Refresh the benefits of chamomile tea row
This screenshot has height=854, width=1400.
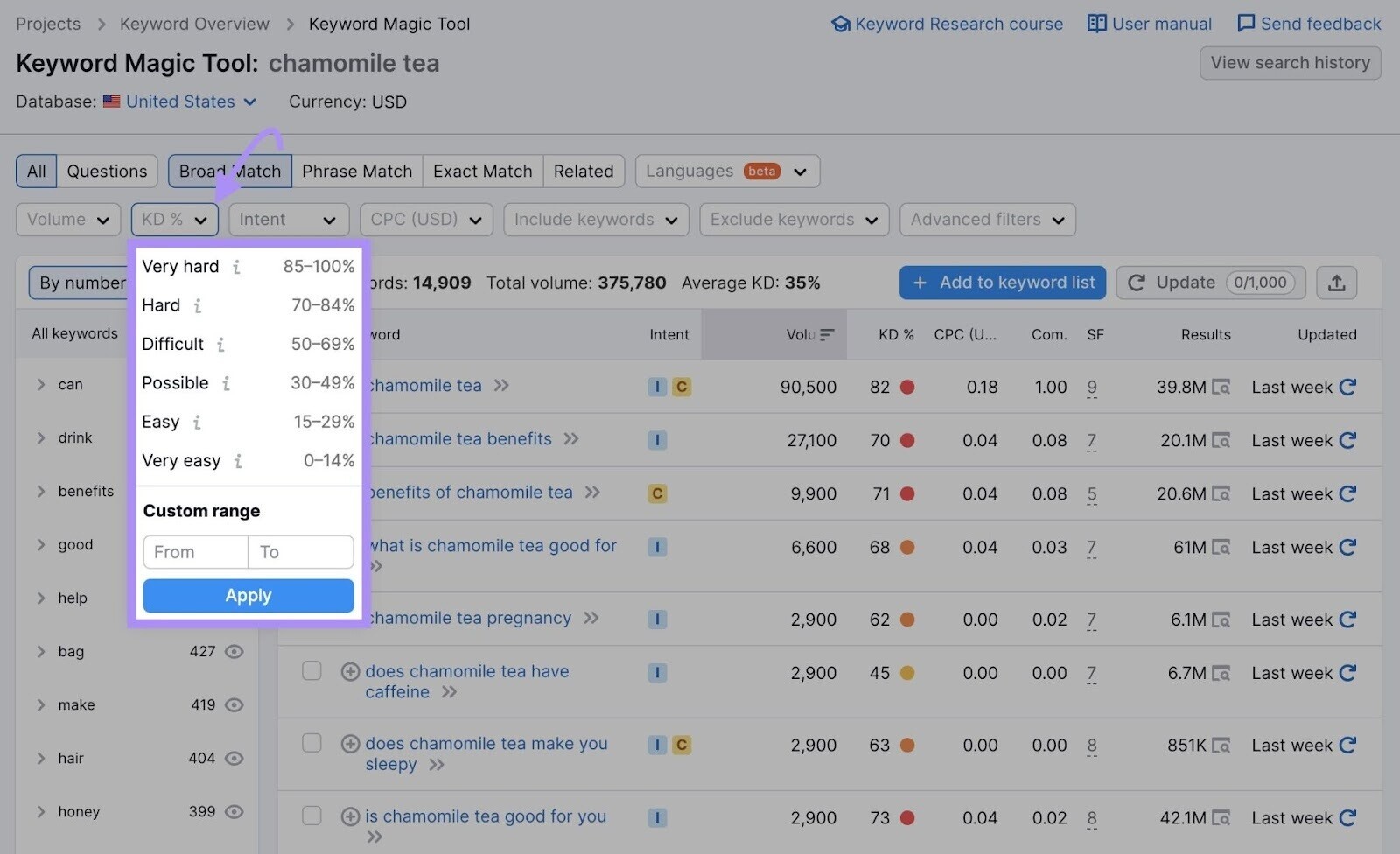[x=1347, y=493]
